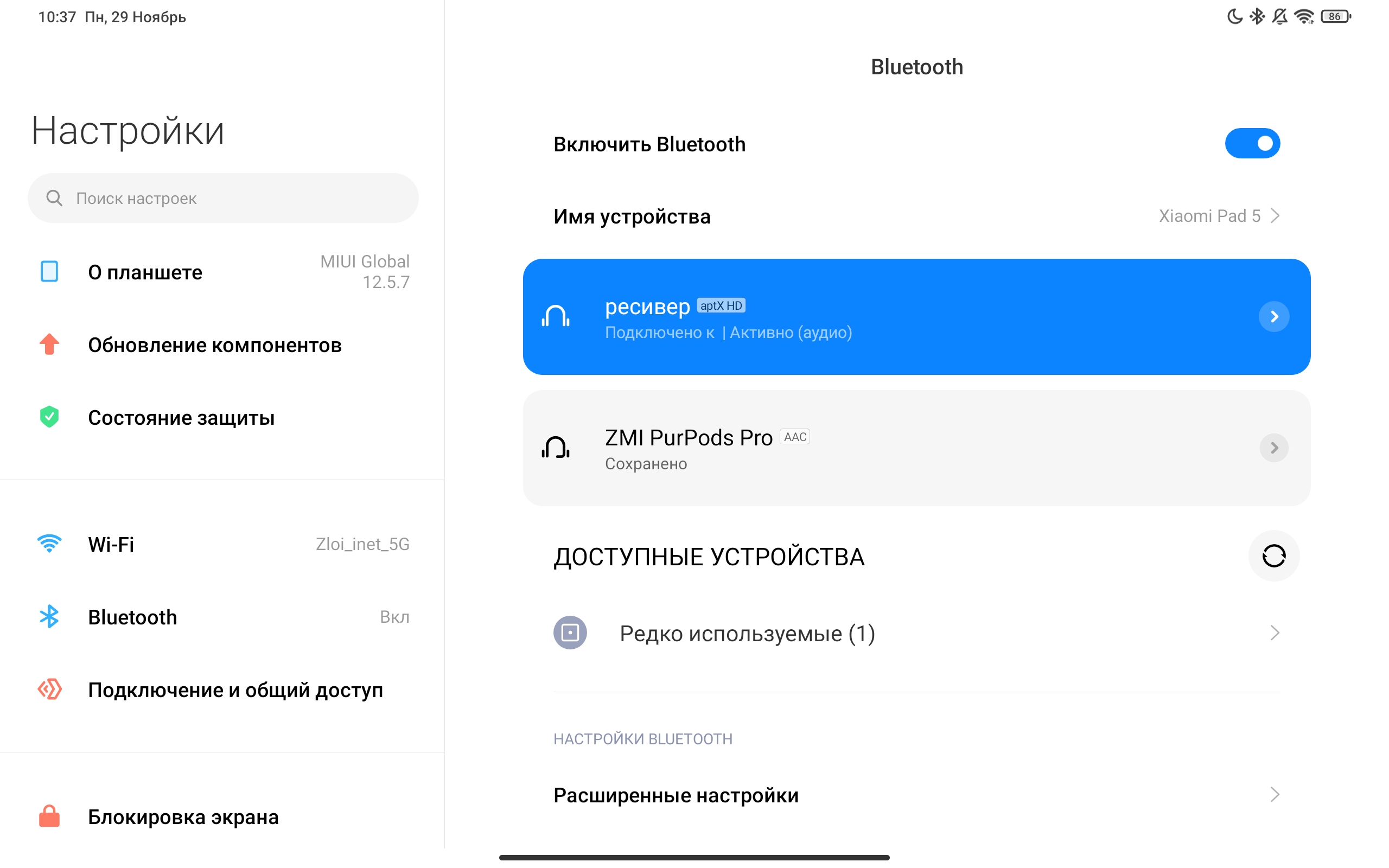Click the orange update arrow icon
The image size is (1389, 868).
pyautogui.click(x=49, y=344)
